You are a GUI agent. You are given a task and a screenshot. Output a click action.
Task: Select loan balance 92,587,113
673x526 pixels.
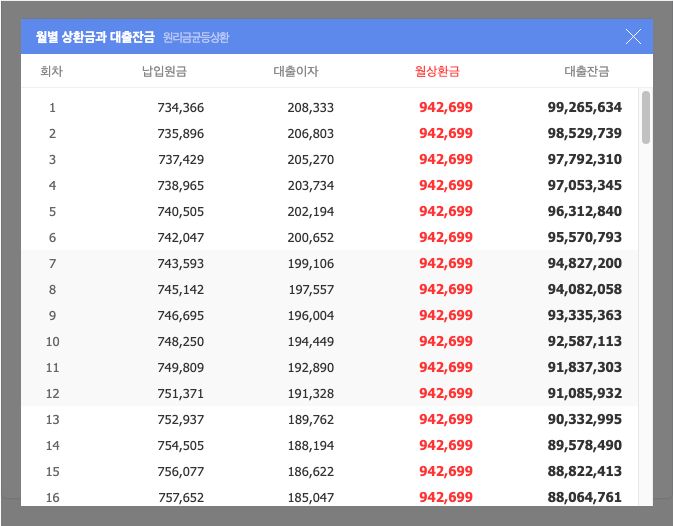click(x=585, y=341)
